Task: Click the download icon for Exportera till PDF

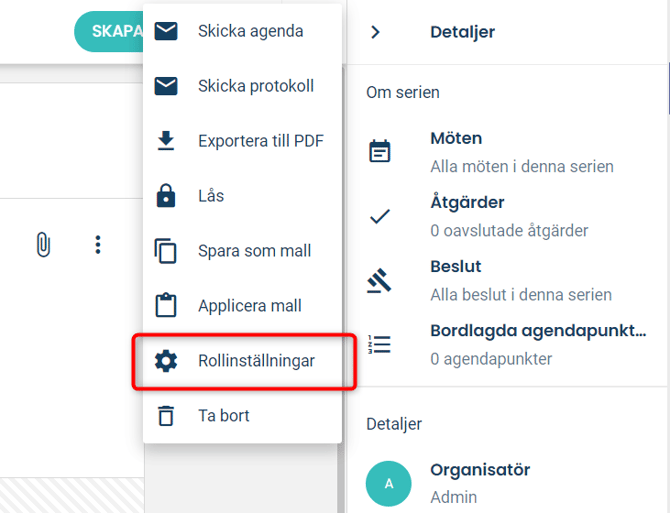Action: click(x=166, y=141)
